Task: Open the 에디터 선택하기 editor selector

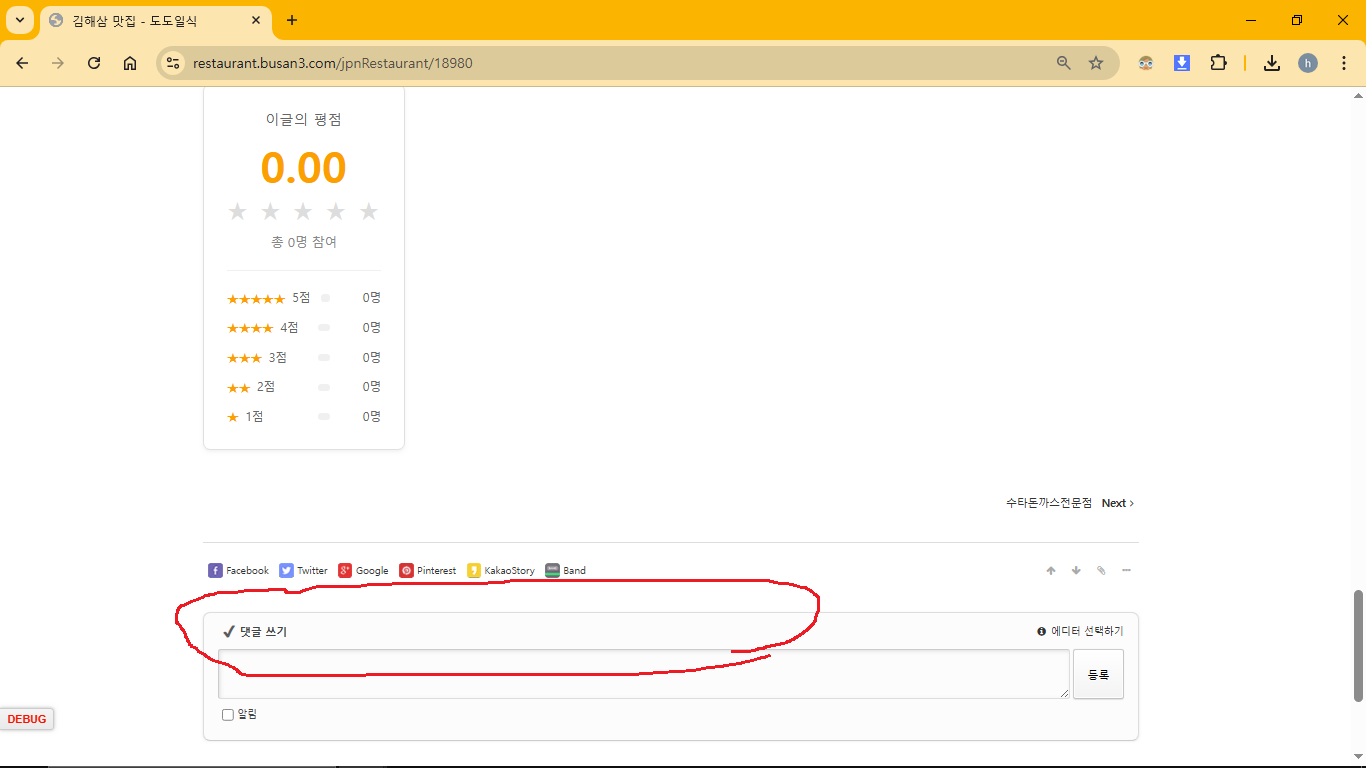Action: (1080, 631)
